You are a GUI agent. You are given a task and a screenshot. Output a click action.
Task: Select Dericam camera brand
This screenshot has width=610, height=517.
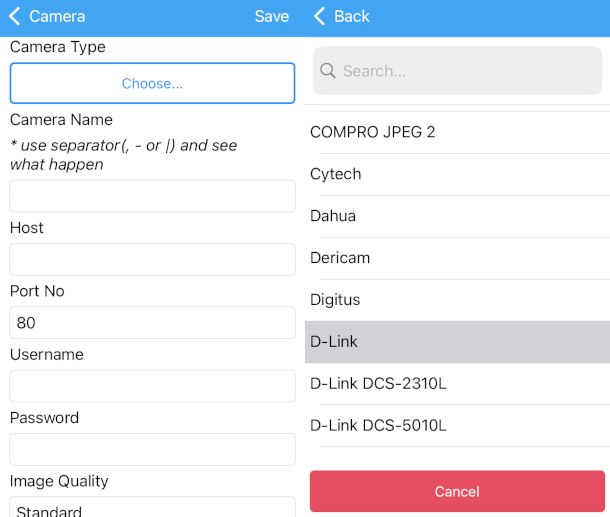(457, 258)
